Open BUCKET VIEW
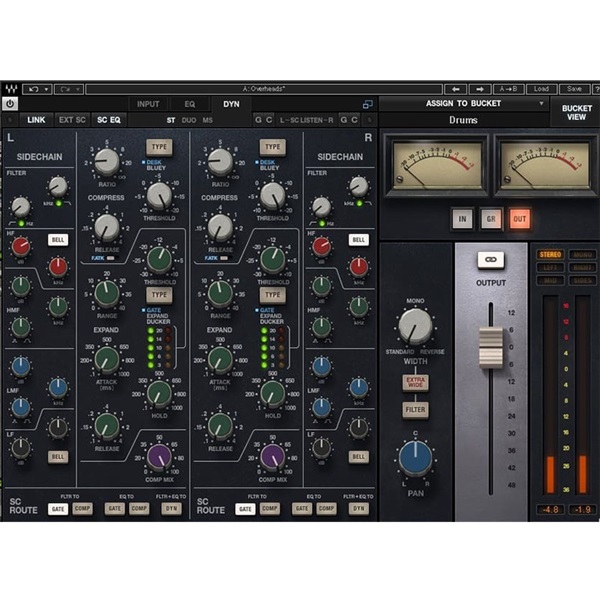 pos(577,112)
